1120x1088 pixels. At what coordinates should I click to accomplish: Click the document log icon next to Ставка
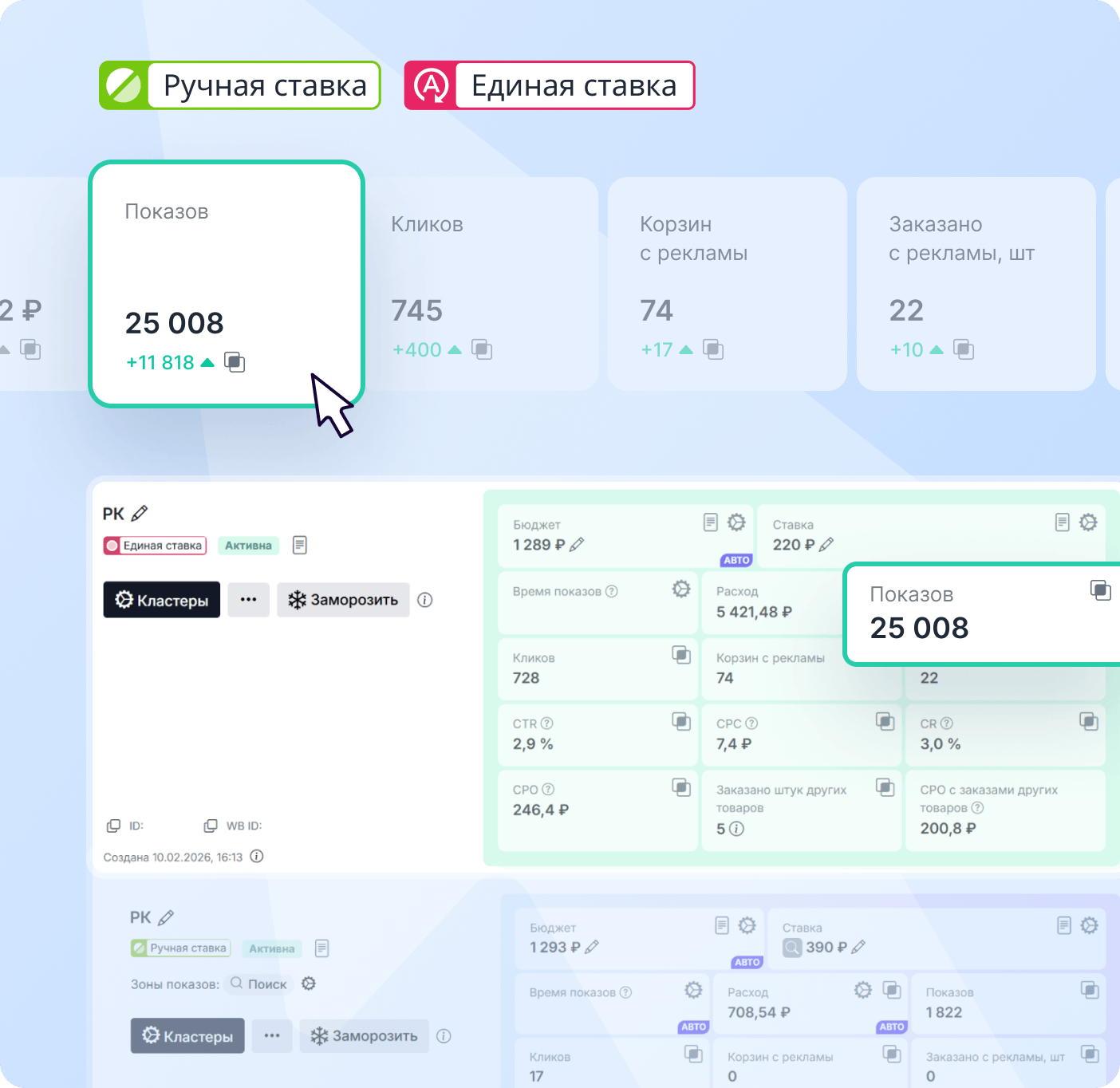click(1062, 523)
